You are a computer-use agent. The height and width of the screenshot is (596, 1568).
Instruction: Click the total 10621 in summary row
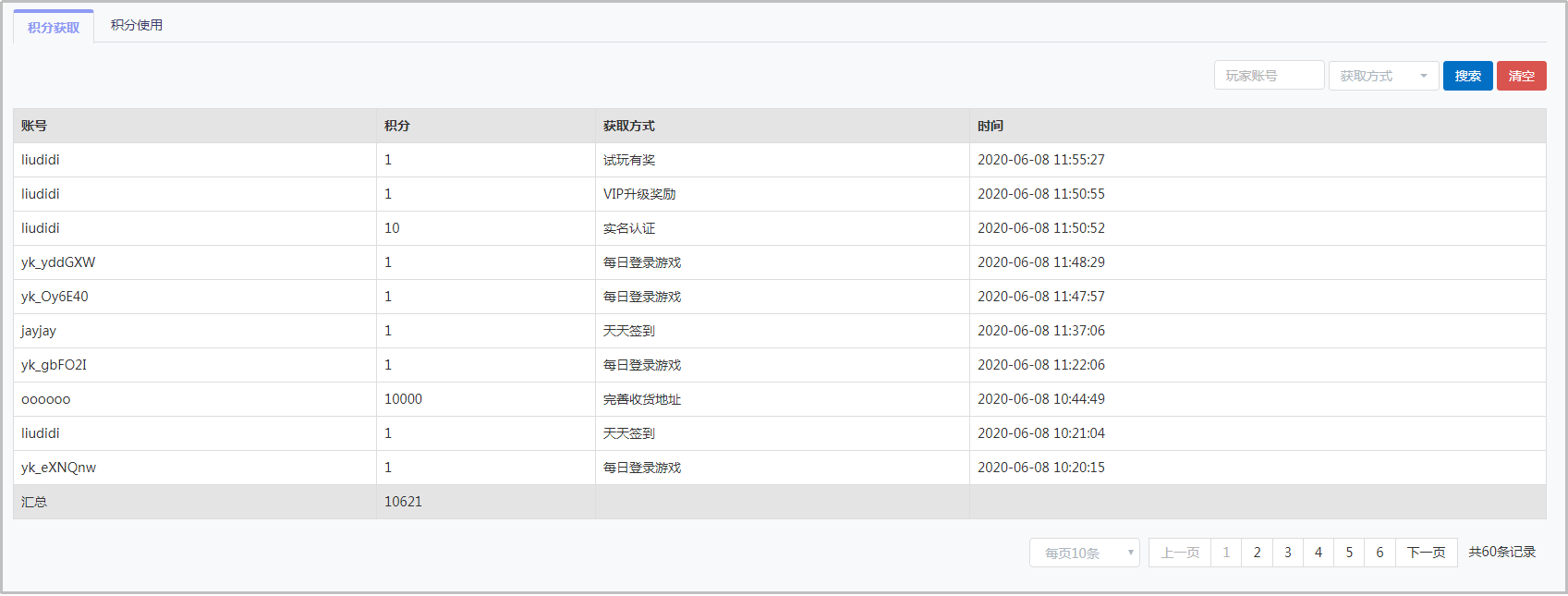pos(403,502)
